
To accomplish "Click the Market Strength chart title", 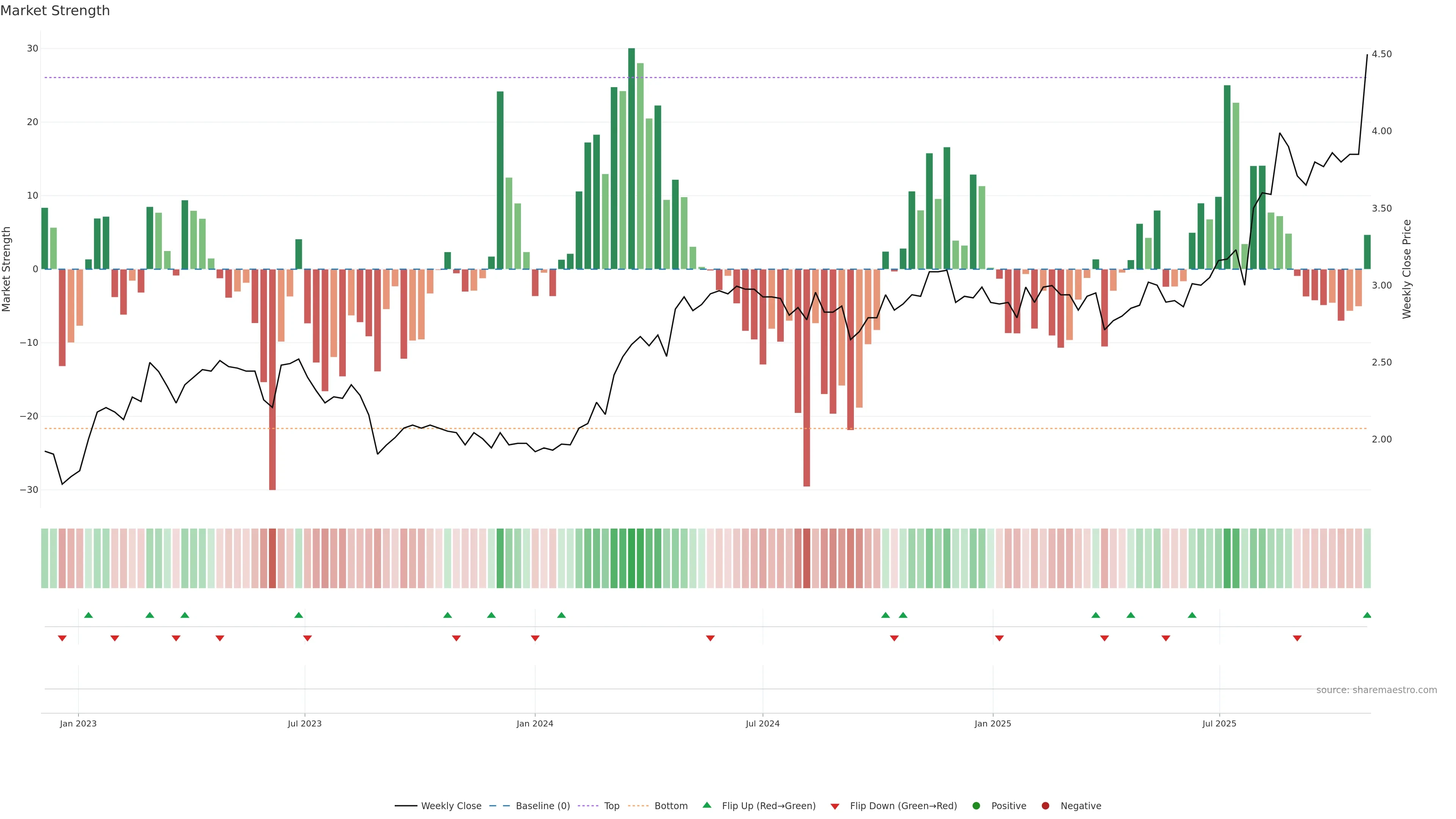I will tap(55, 11).
